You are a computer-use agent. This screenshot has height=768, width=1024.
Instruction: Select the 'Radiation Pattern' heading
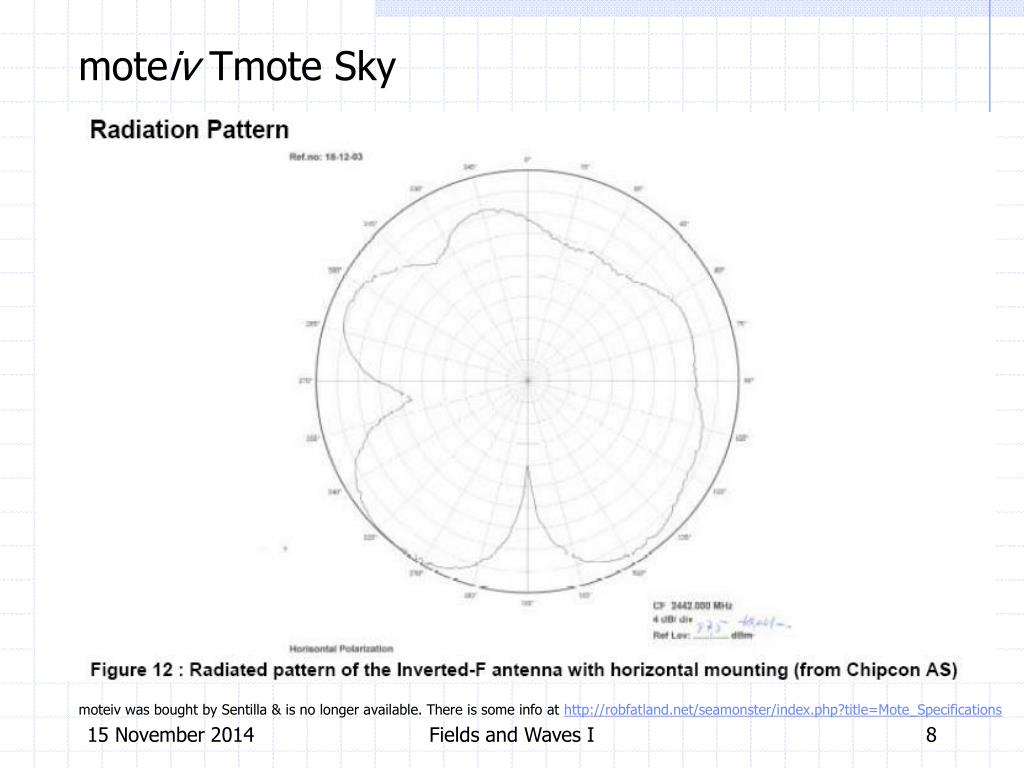[189, 129]
